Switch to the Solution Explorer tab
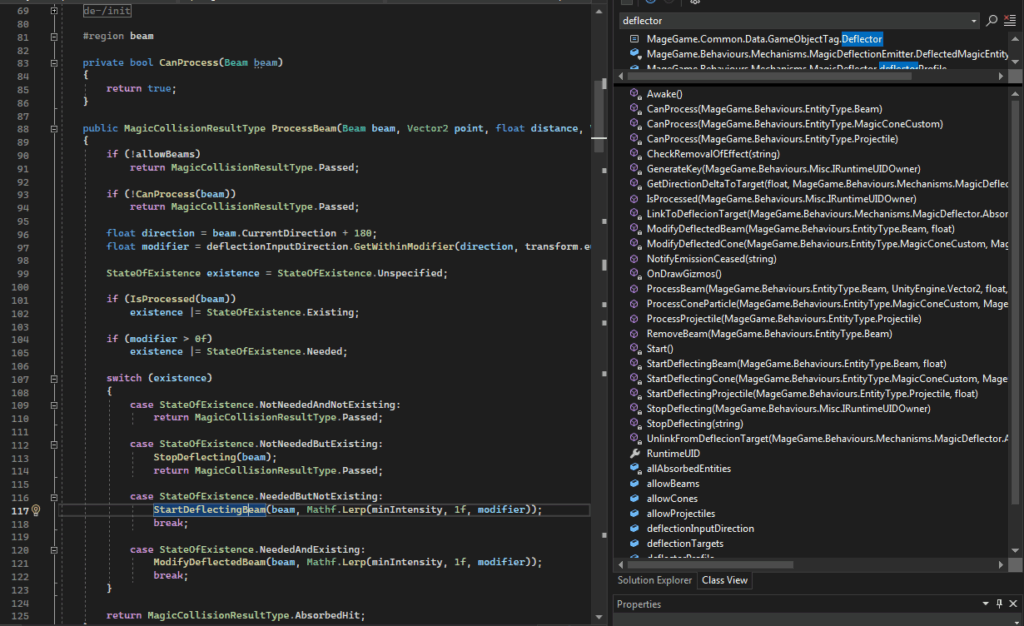The height and width of the screenshot is (626, 1024). click(654, 580)
